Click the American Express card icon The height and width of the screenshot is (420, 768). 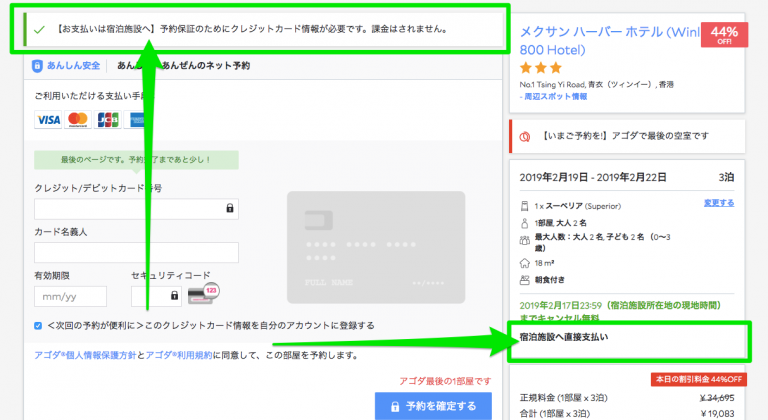pyautogui.click(x=137, y=120)
